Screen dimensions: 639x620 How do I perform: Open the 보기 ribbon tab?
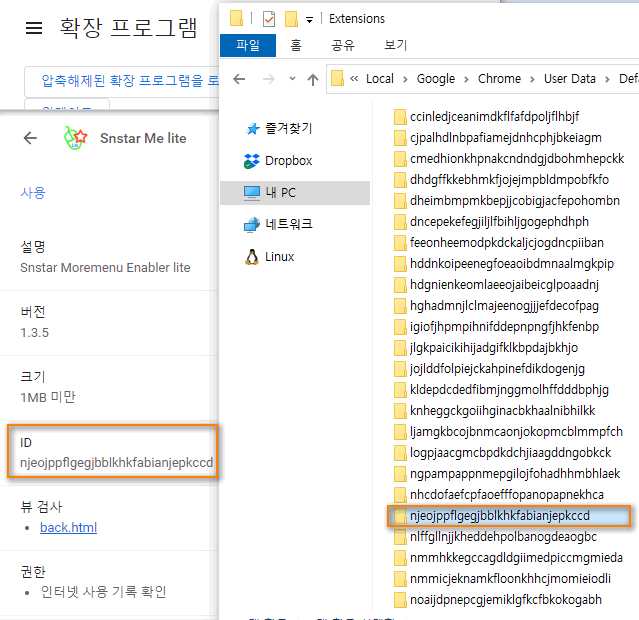(x=395, y=45)
